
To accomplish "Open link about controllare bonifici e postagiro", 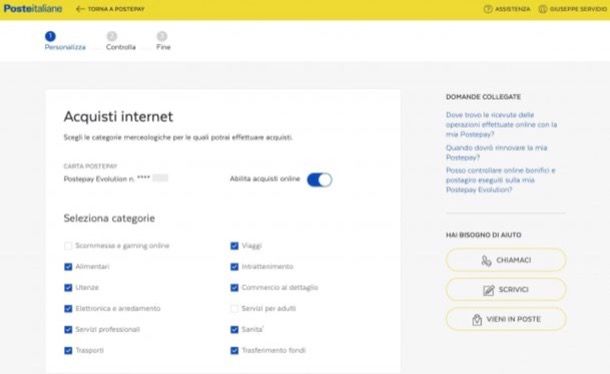I will [x=500, y=180].
